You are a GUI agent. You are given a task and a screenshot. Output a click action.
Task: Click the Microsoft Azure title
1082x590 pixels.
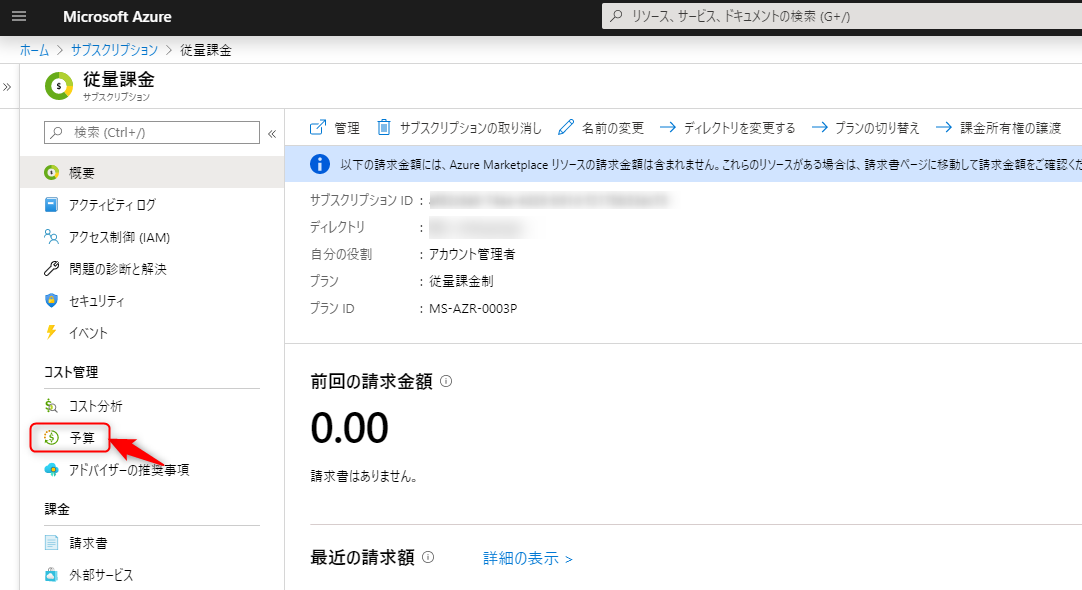pos(117,17)
